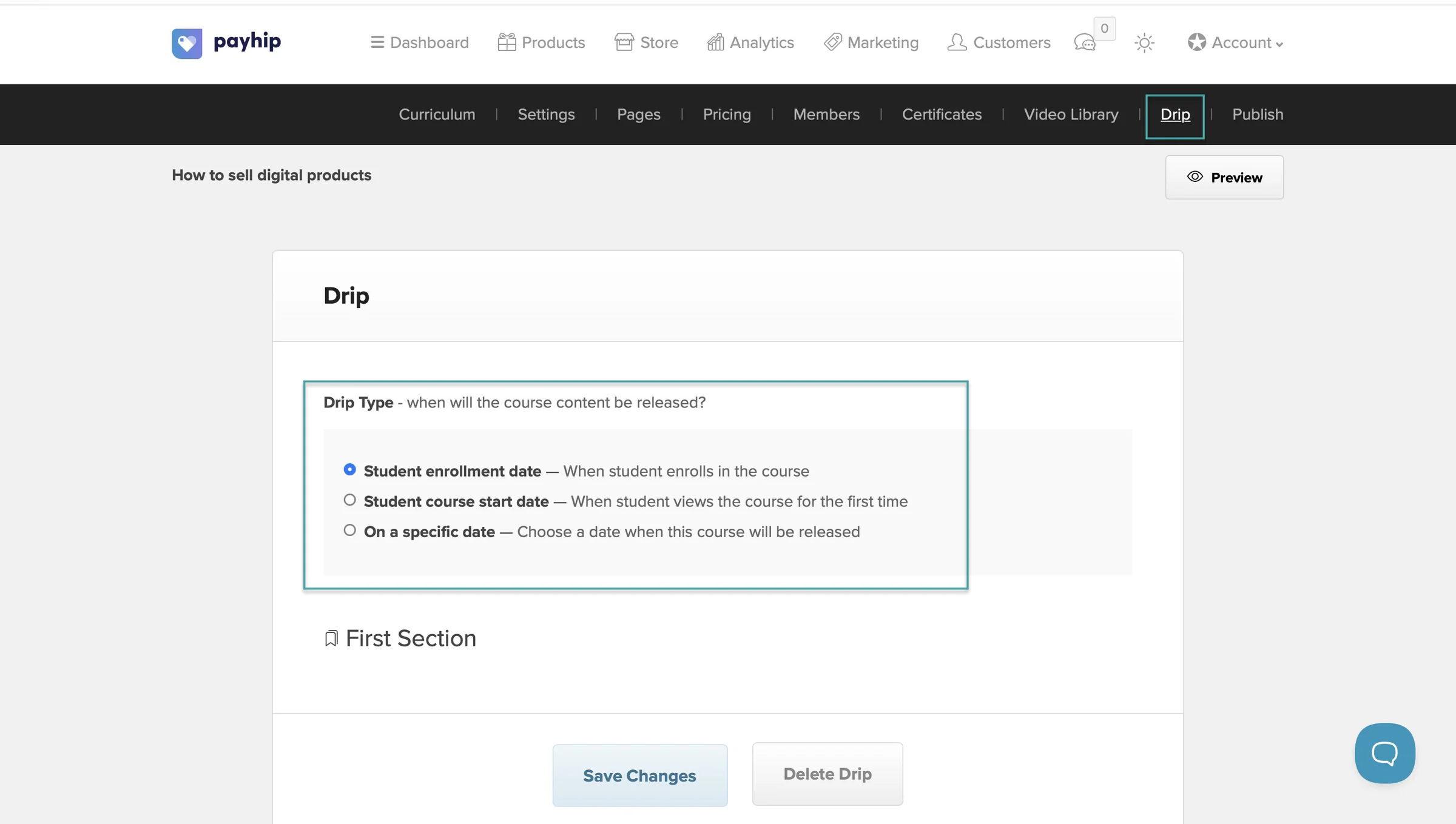Click the 'How to sell digital products' title

[x=271, y=175]
